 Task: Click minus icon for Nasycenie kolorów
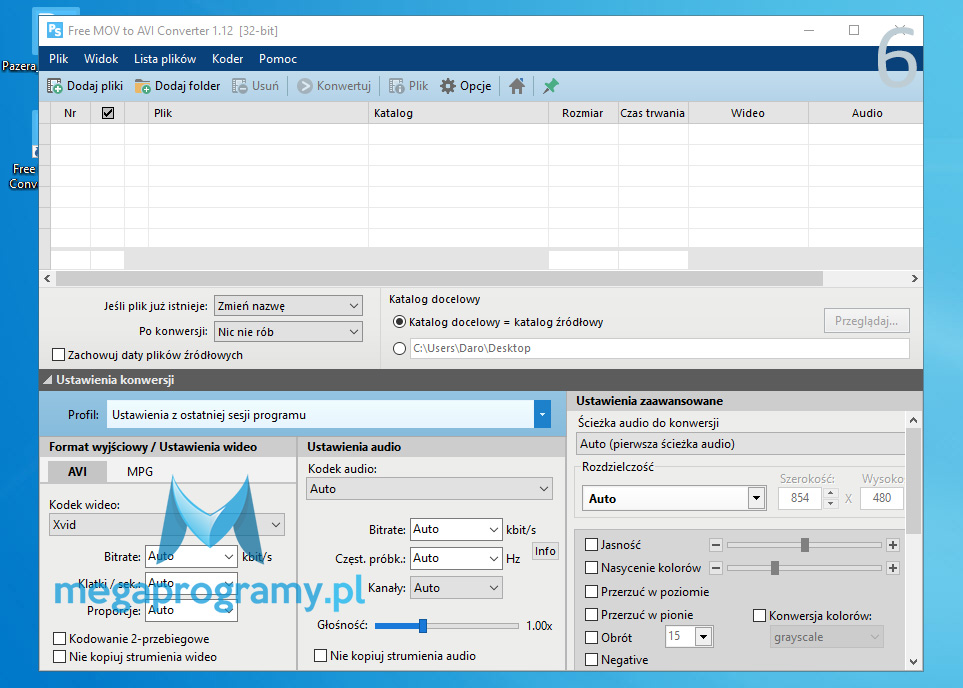[715, 568]
